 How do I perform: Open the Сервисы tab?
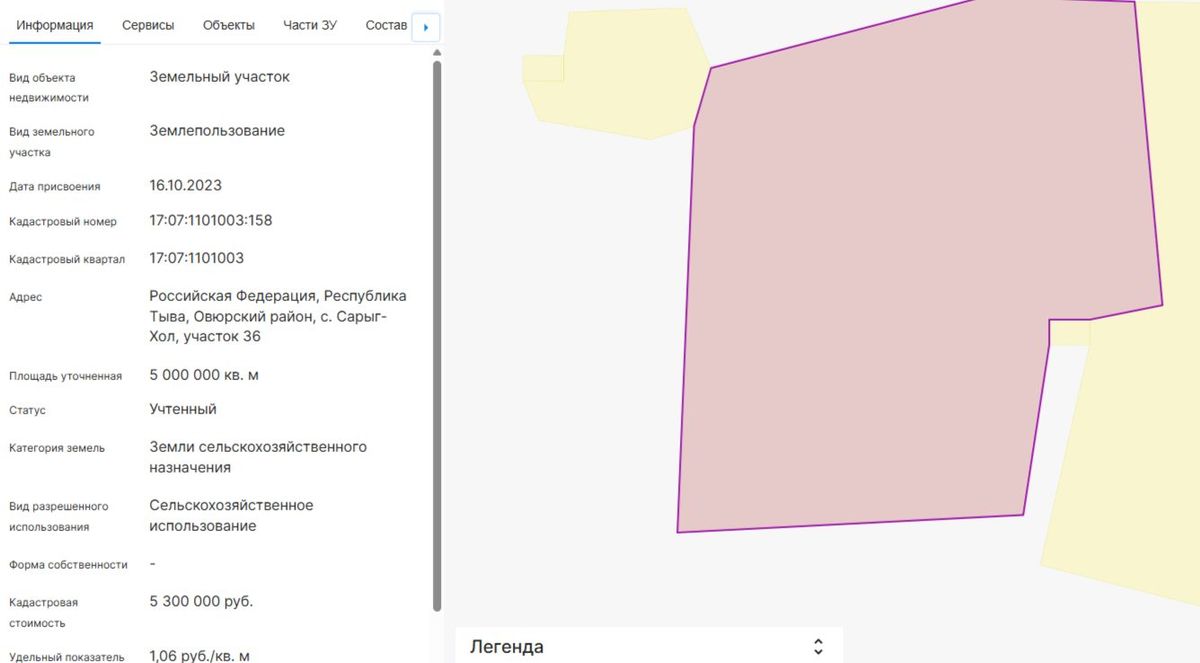click(148, 25)
